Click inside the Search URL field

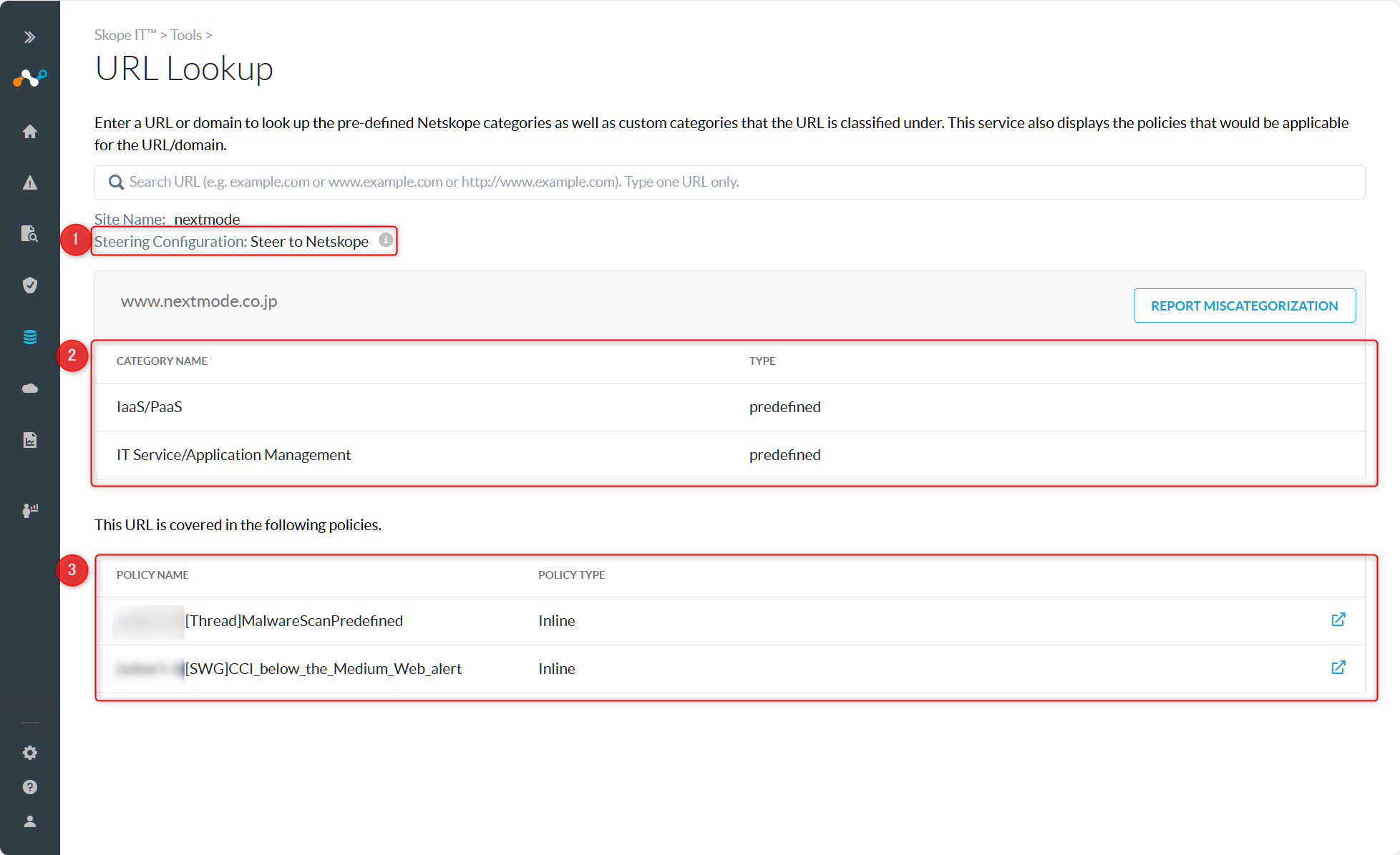[x=573, y=182]
